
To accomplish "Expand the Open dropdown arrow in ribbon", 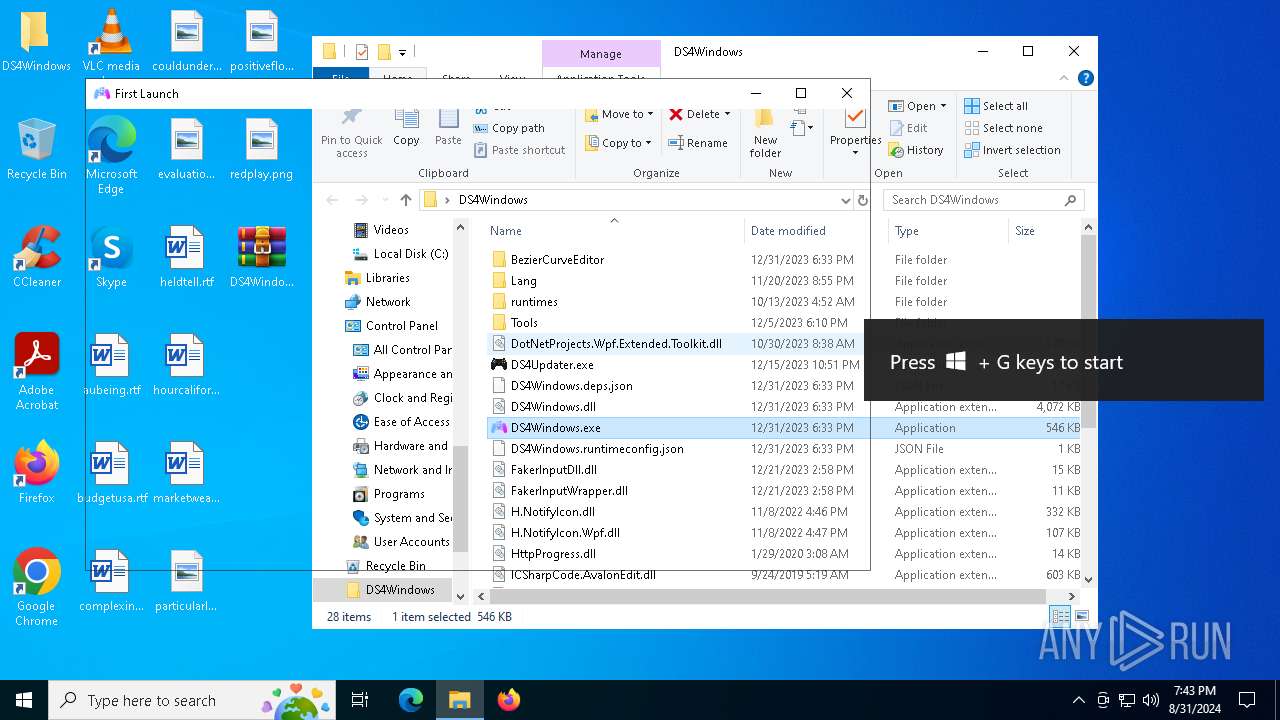I will (x=943, y=106).
